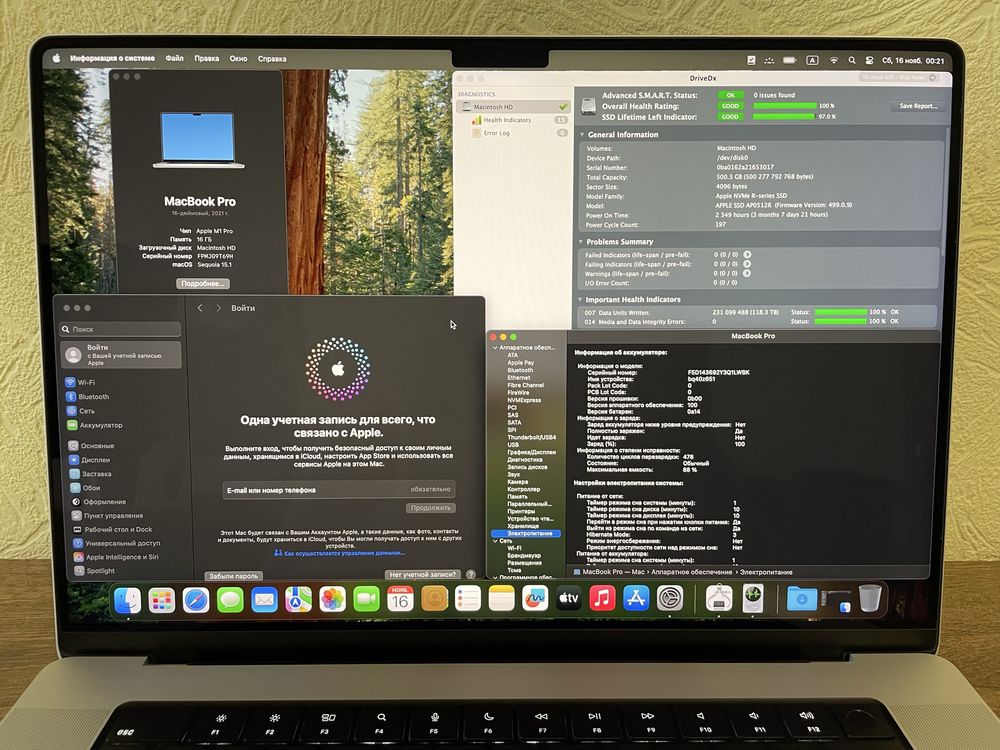The height and width of the screenshot is (750, 1000).
Task: Click Забыли пароль button
Action: tap(233, 576)
